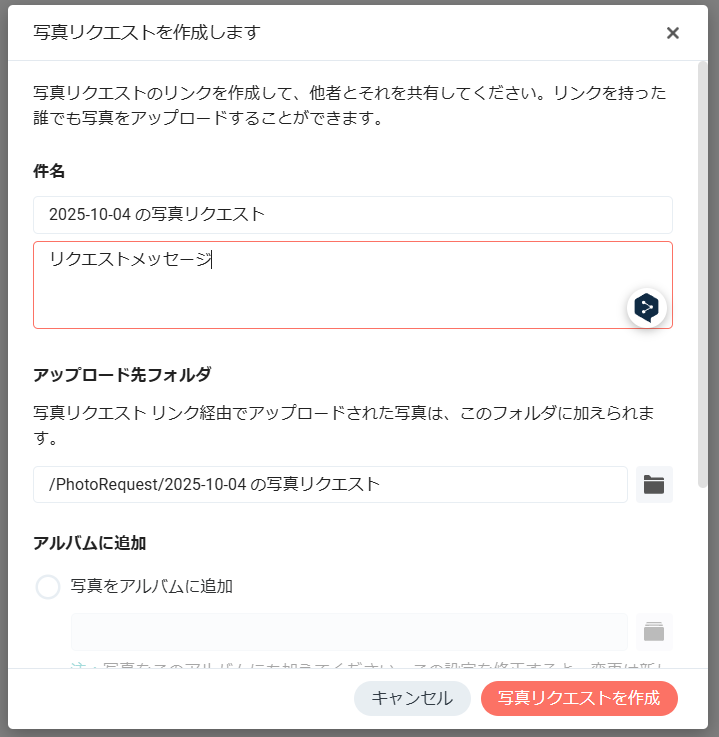Click the アップロード先フォルダ heading
The height and width of the screenshot is (737, 719).
(122, 375)
